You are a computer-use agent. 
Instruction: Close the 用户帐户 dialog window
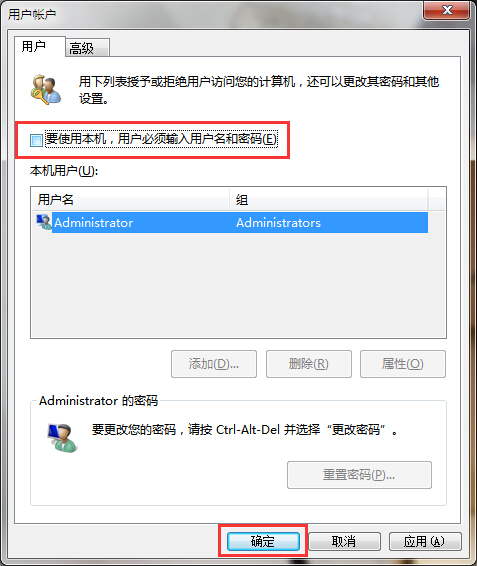tap(447, 10)
